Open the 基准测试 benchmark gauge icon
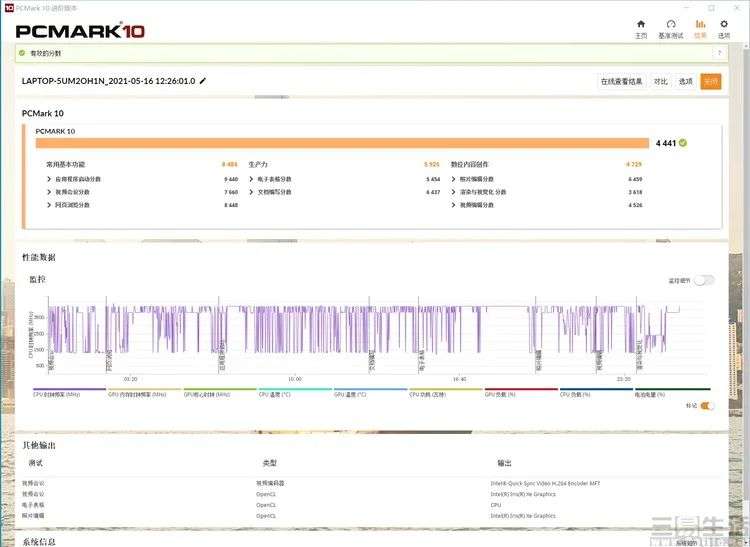Image resolution: width=750 pixels, height=547 pixels. pos(671,24)
